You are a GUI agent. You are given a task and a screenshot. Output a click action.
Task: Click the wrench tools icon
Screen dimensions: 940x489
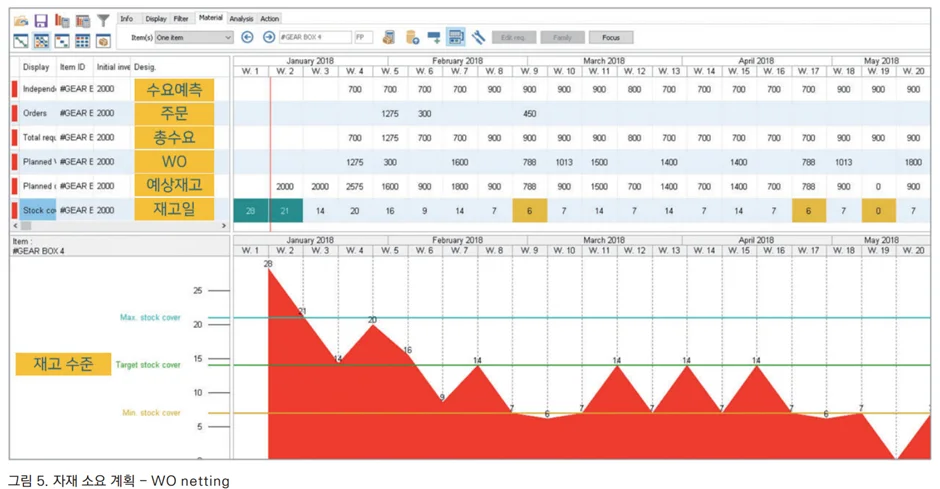tap(479, 38)
